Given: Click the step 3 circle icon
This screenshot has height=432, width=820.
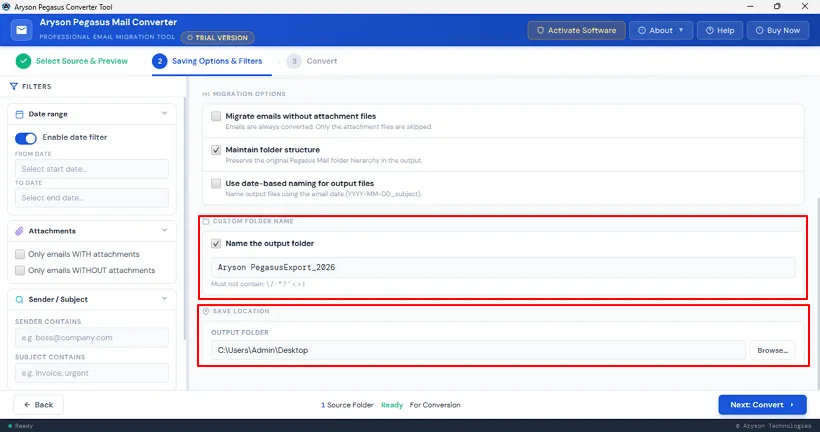Looking at the screenshot, I should (294, 61).
